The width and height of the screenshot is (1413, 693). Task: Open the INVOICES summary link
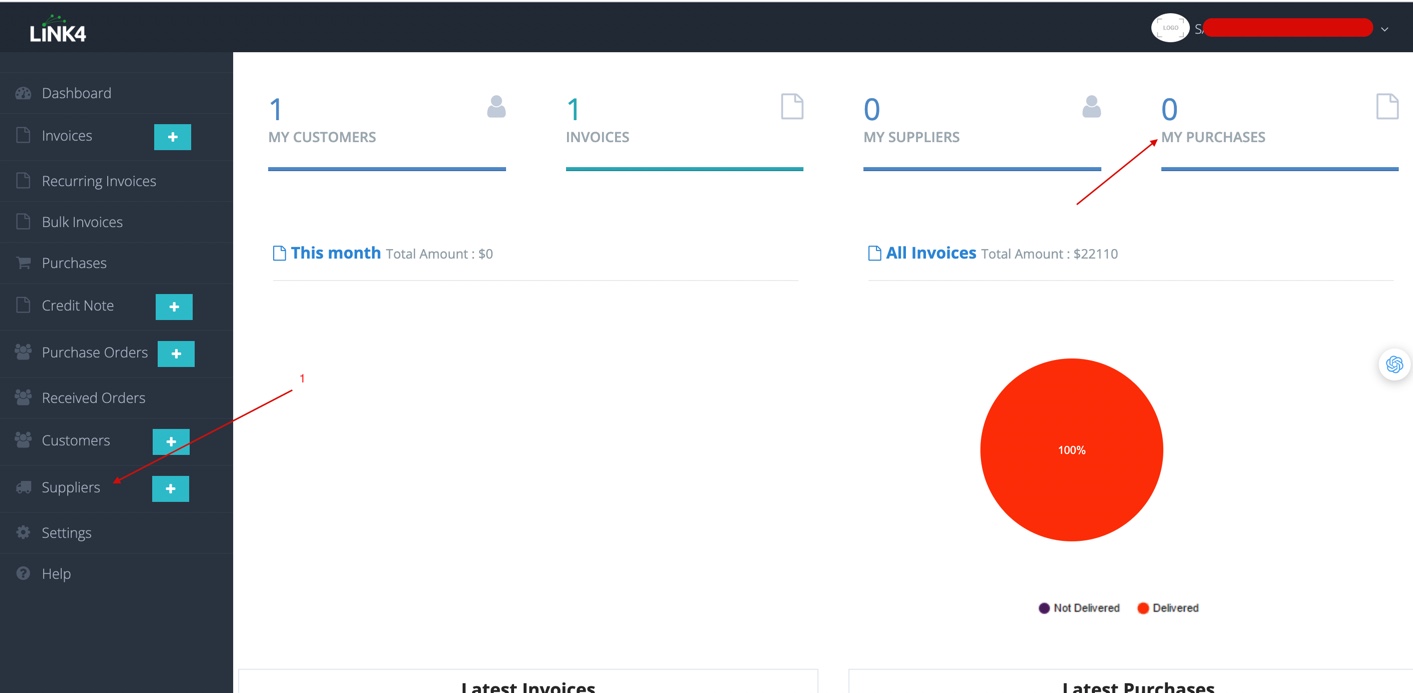[x=598, y=137]
